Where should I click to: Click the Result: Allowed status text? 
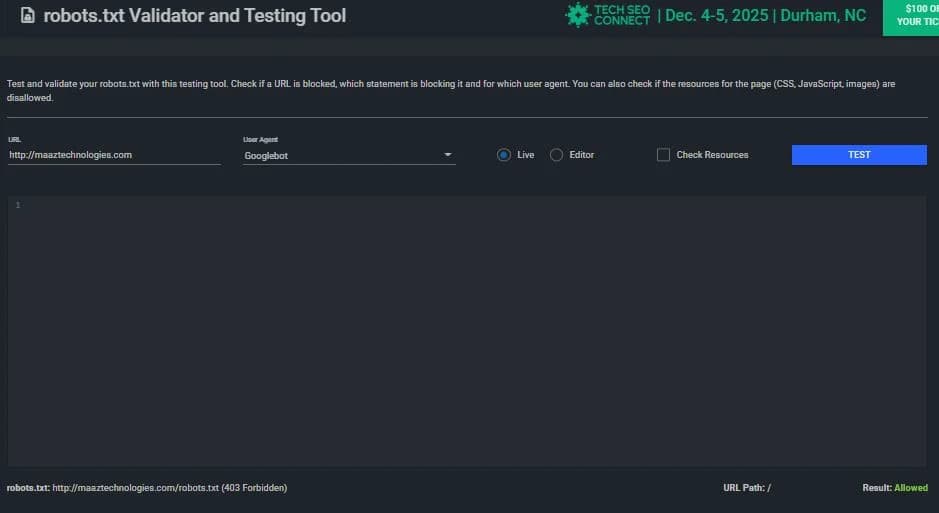click(x=895, y=488)
